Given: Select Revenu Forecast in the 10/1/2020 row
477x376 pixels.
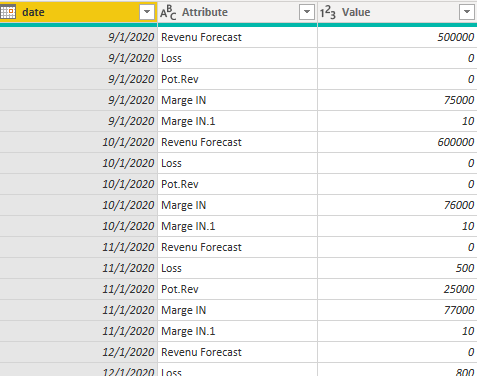Looking at the screenshot, I should [x=201, y=142].
